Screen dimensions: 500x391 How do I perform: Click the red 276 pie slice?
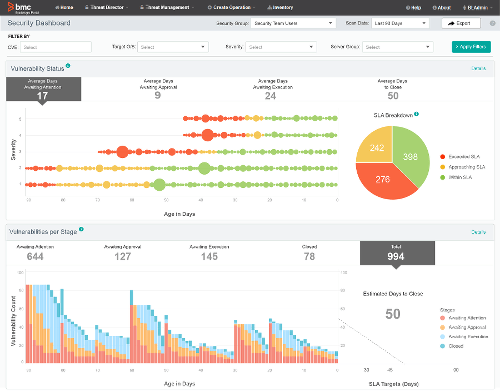[x=382, y=181]
